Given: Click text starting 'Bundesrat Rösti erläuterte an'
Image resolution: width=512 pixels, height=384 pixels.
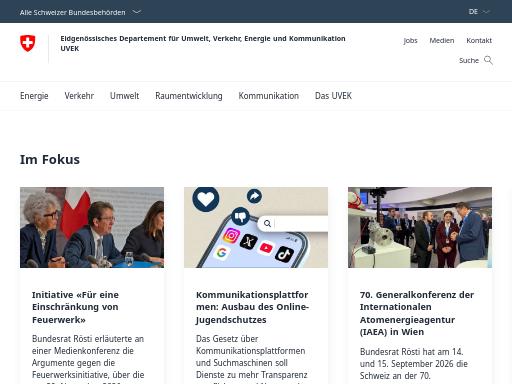Looking at the screenshot, I should tap(88, 358).
